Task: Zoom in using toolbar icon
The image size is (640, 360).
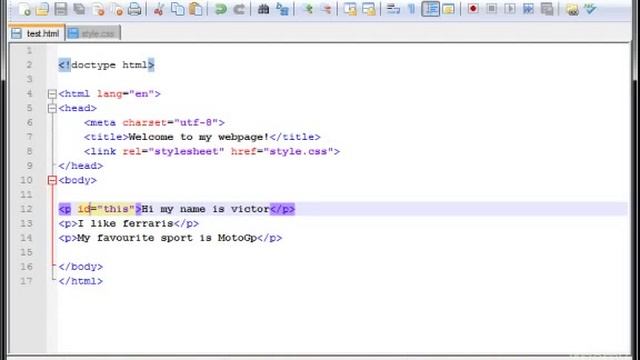Action: coord(308,9)
